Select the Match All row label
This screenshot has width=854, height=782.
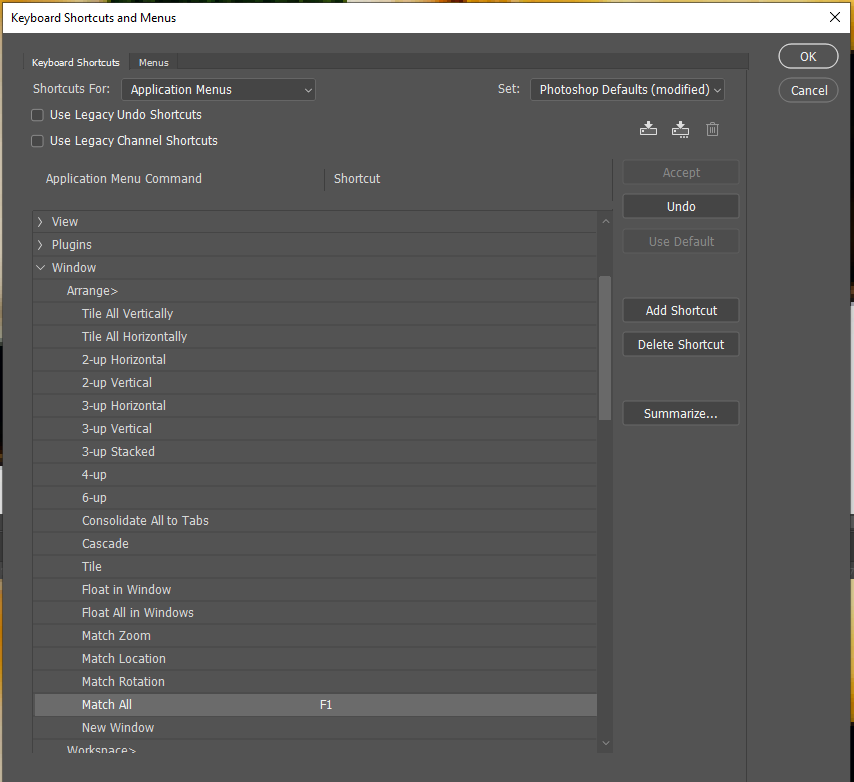pyautogui.click(x=107, y=705)
